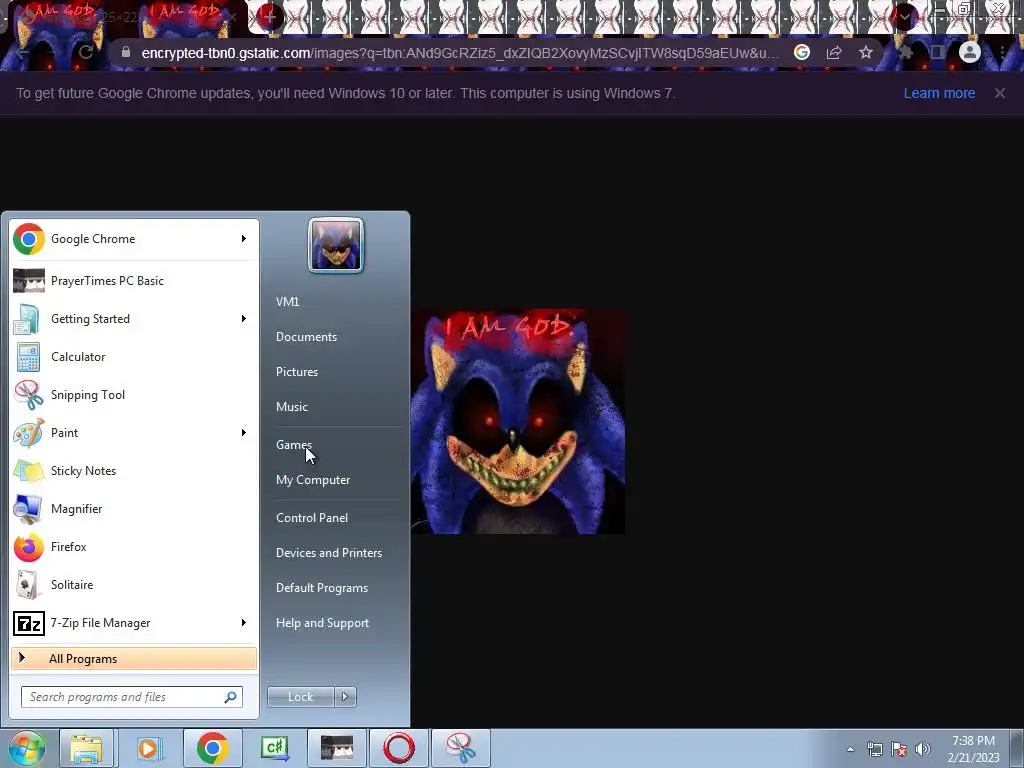Open the VM1 user folder
The image size is (1024, 768).
[287, 302]
